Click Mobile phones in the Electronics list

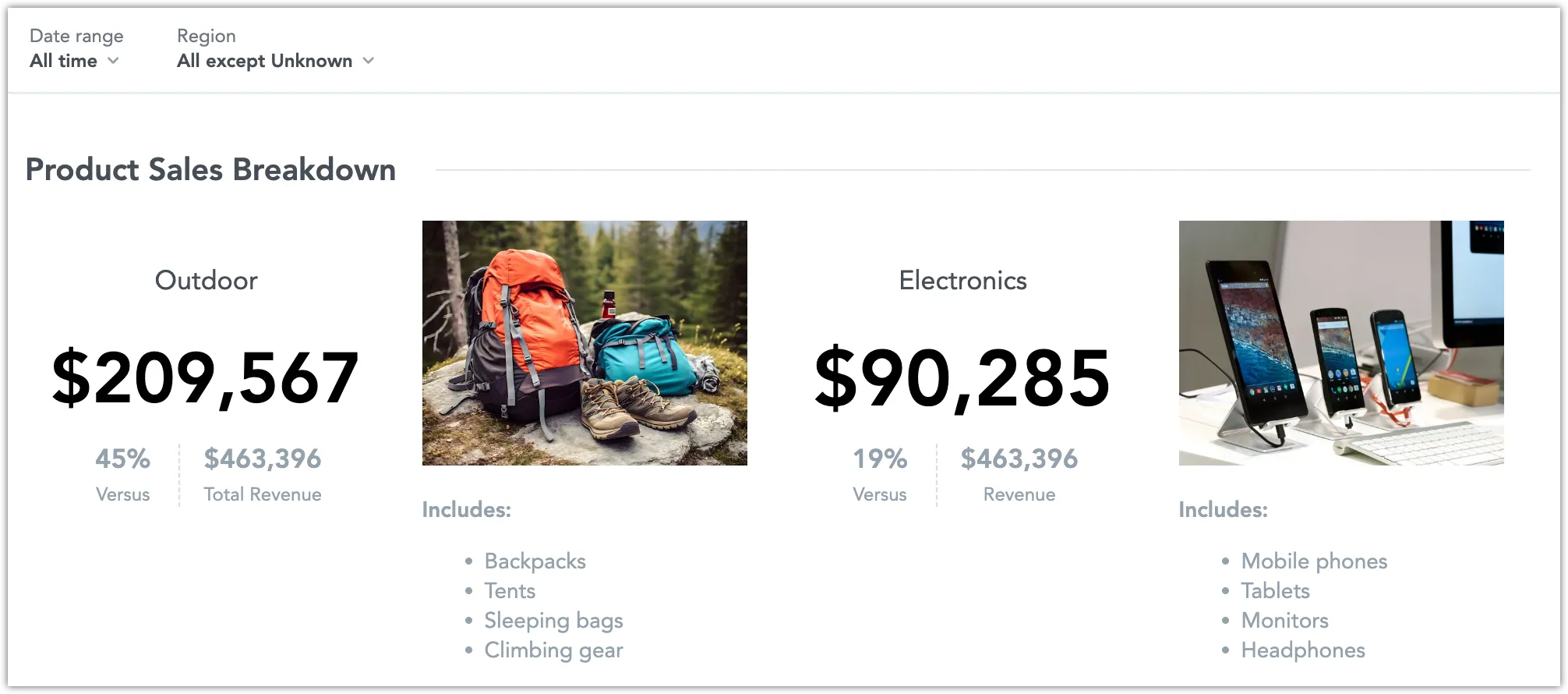[x=1312, y=561]
